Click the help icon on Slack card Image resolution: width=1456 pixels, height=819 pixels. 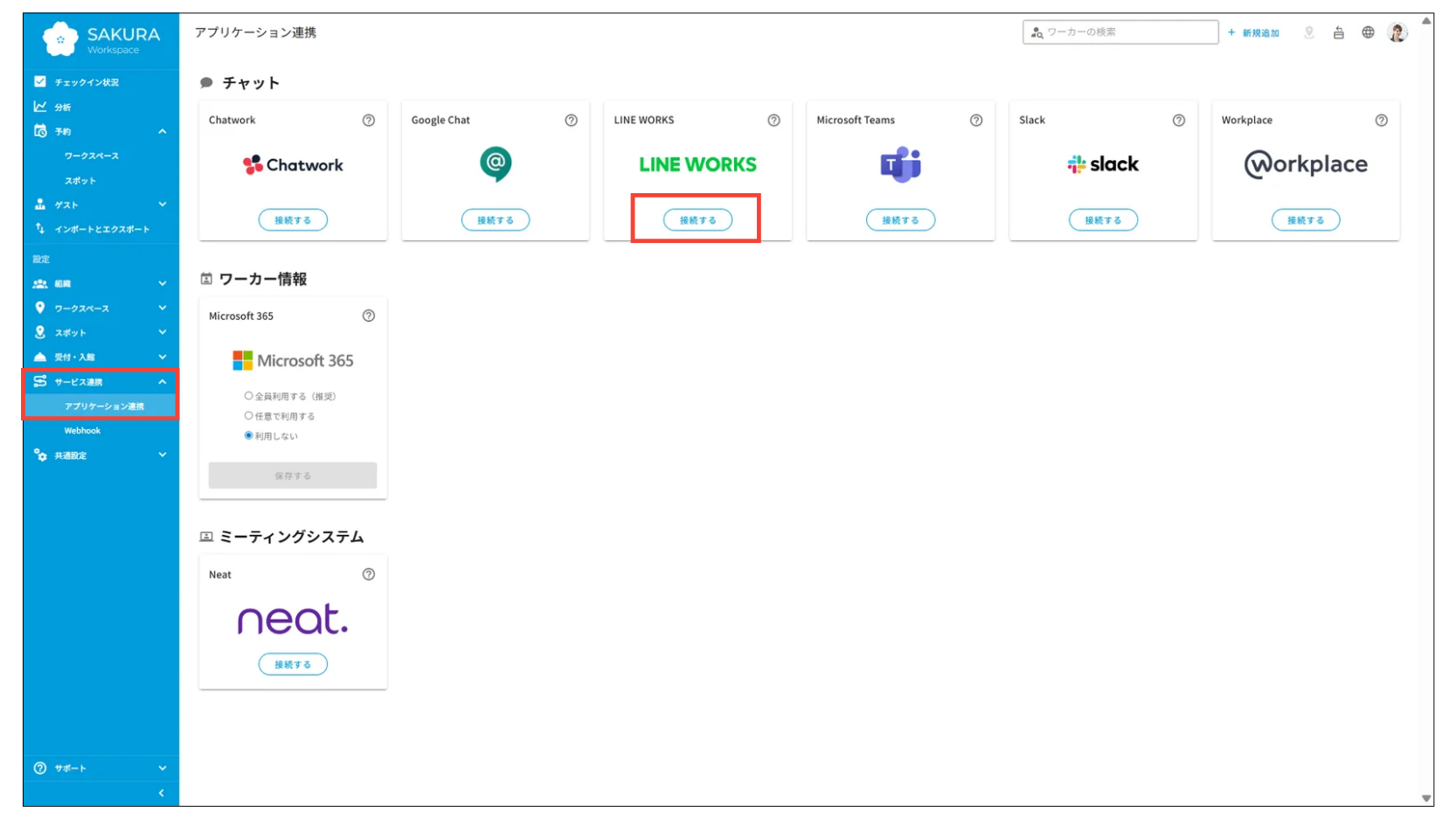(x=1178, y=121)
